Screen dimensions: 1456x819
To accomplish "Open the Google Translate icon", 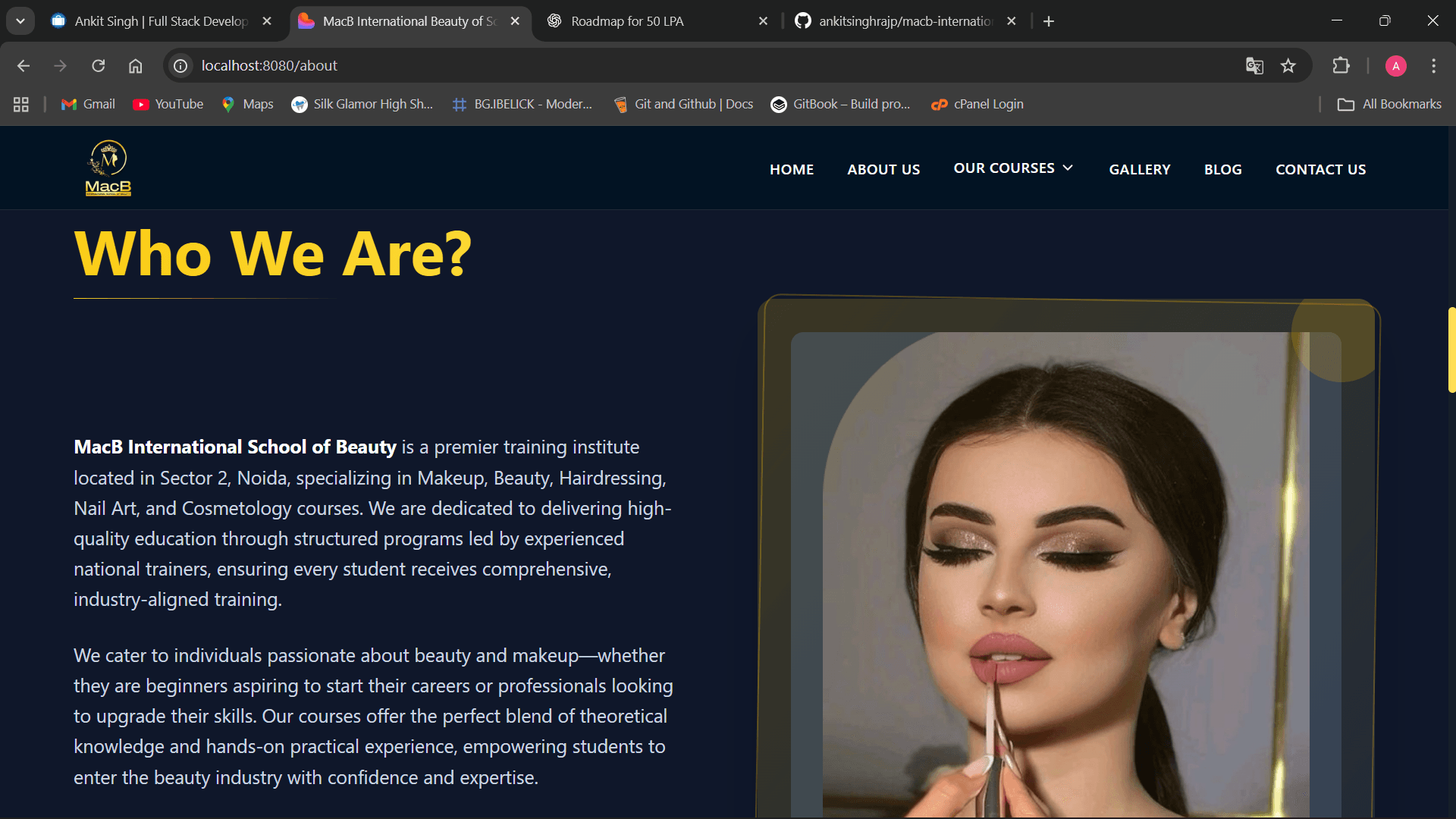I will pos(1254,66).
